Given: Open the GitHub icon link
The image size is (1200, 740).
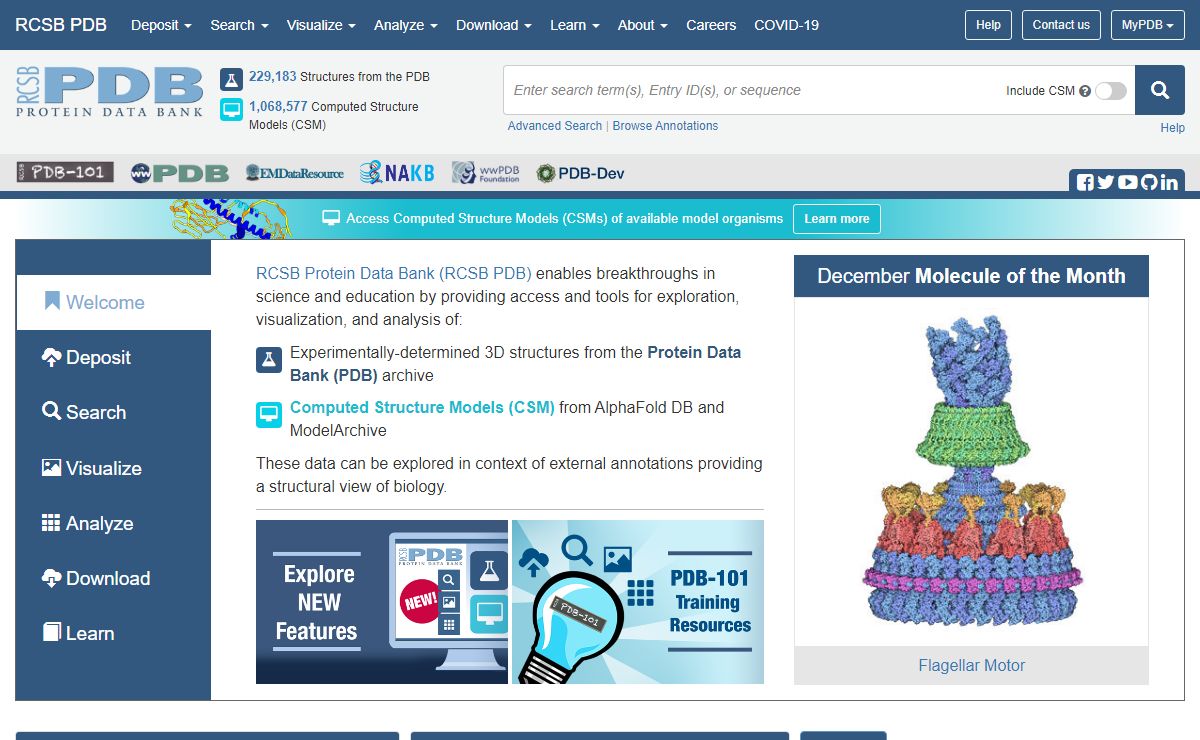Looking at the screenshot, I should point(1148,183).
